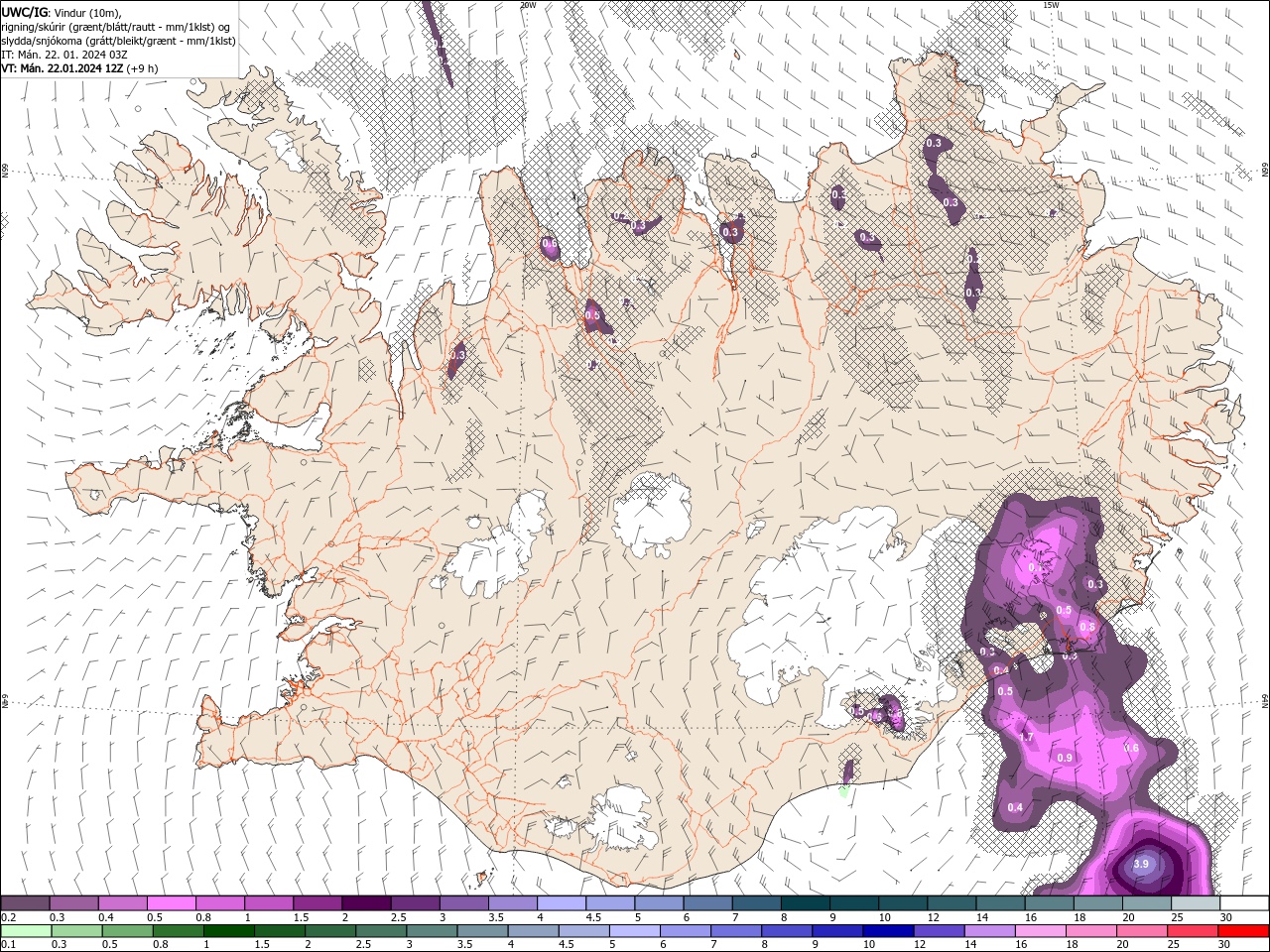Click the '20W' longitude label
The image size is (1270, 952).
(x=528, y=5)
